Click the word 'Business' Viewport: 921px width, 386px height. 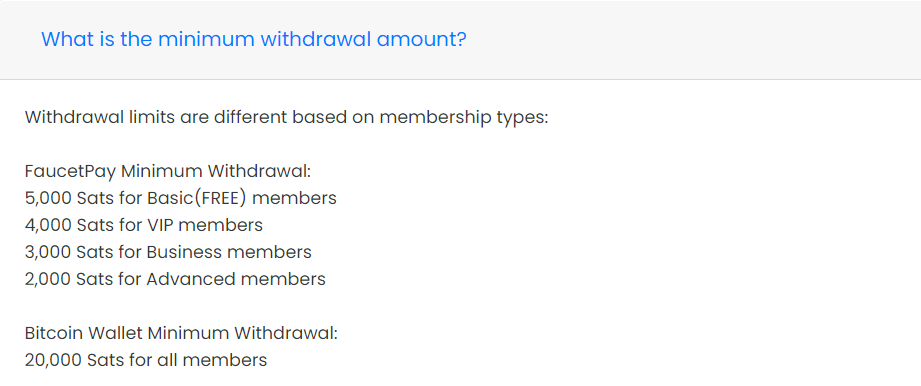pyautogui.click(x=184, y=252)
